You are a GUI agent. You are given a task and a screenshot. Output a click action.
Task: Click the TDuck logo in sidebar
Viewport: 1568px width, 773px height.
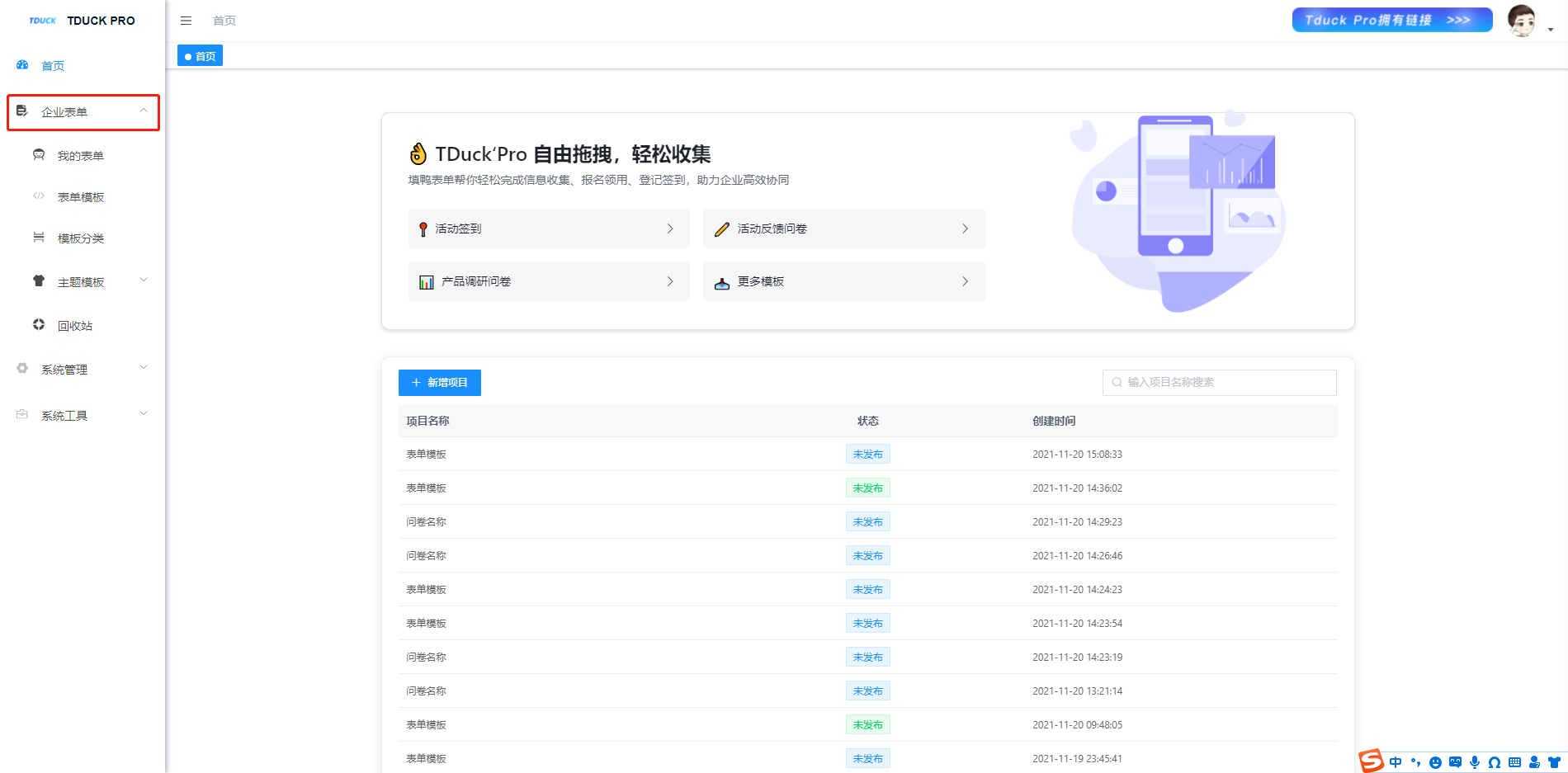(42, 21)
